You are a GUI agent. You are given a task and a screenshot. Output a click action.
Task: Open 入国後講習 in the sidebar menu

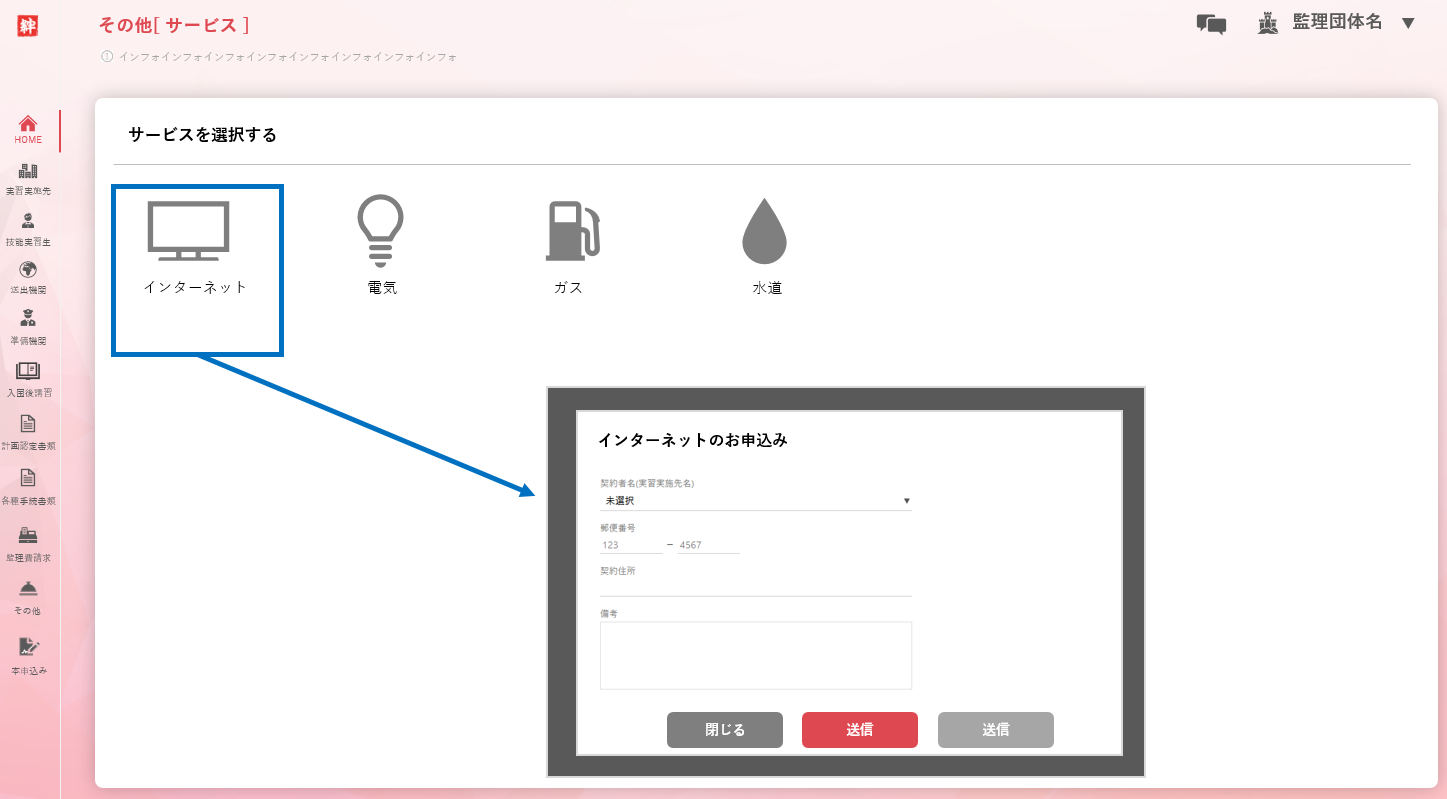click(28, 379)
